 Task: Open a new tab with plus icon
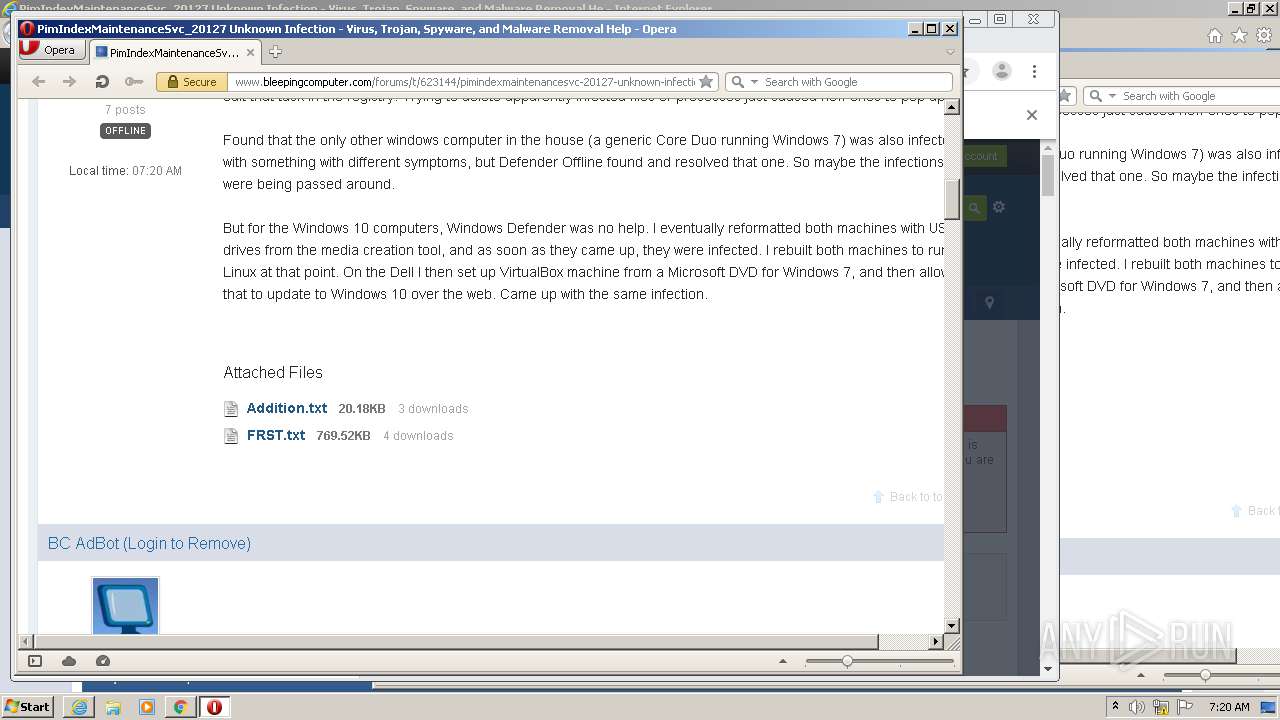(x=276, y=52)
